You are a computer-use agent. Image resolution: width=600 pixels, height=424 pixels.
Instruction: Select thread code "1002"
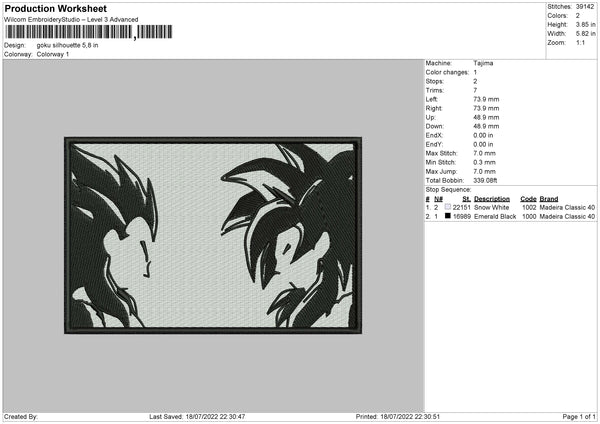click(x=529, y=207)
